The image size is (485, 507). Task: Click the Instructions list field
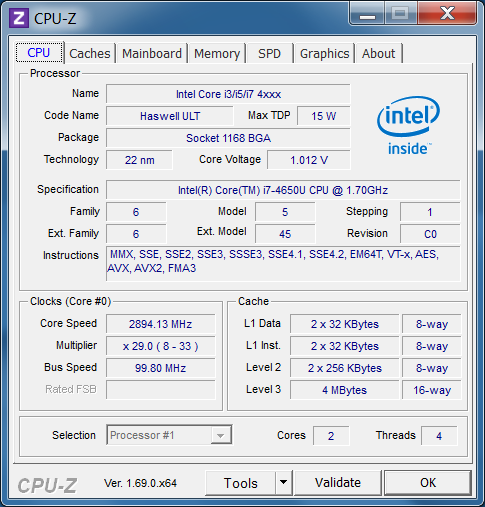pos(283,263)
